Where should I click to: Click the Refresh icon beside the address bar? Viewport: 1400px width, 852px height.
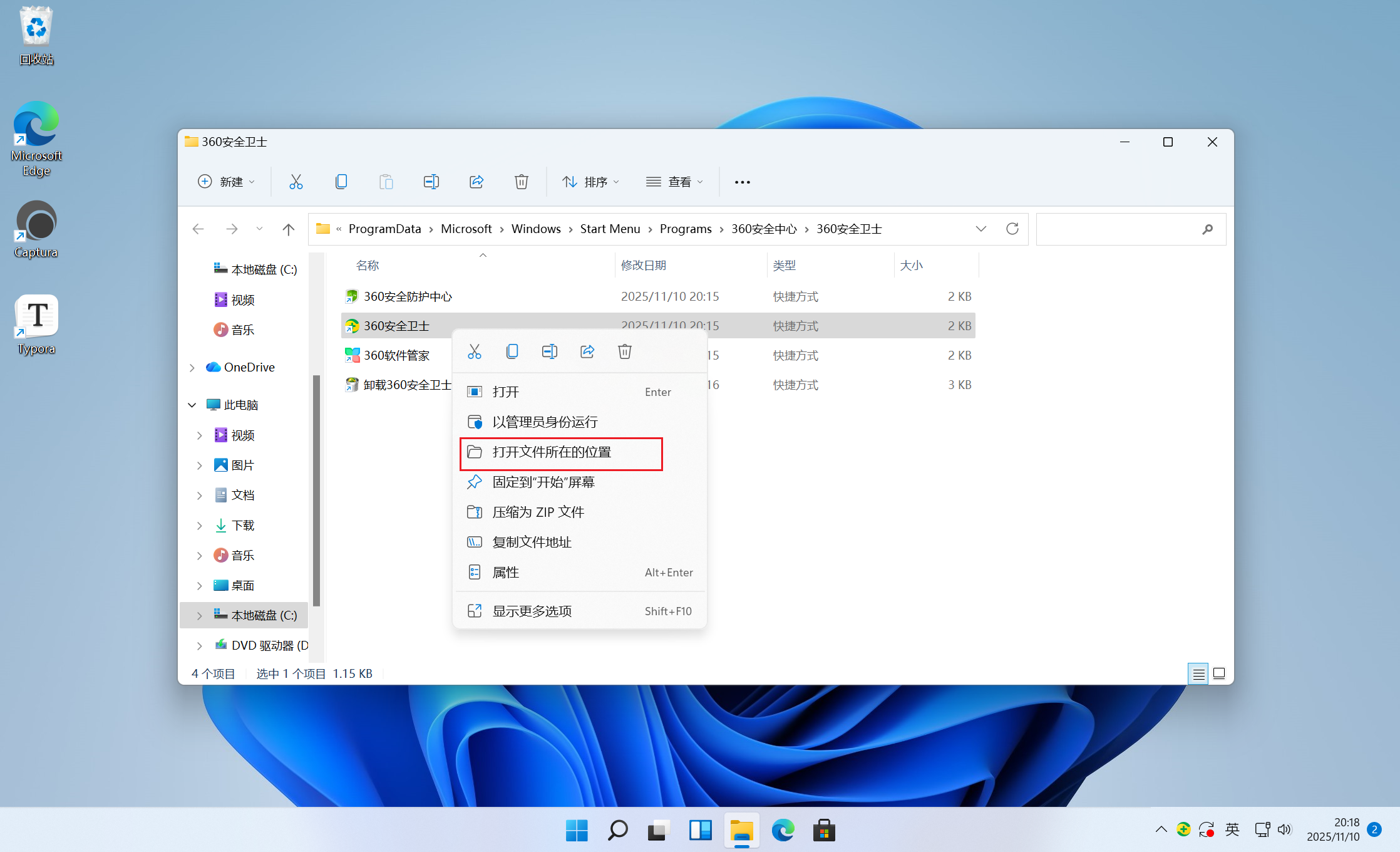1012,229
